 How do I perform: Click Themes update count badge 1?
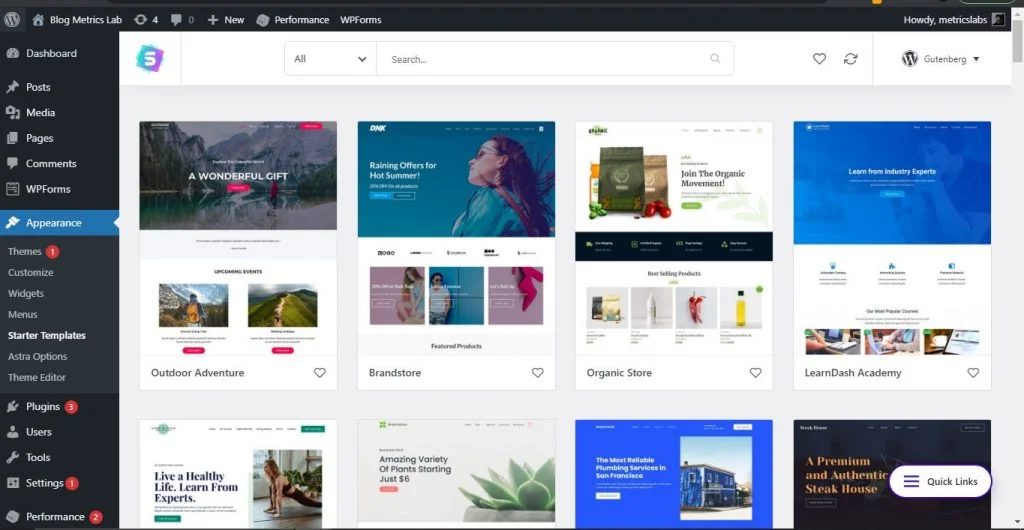click(52, 251)
